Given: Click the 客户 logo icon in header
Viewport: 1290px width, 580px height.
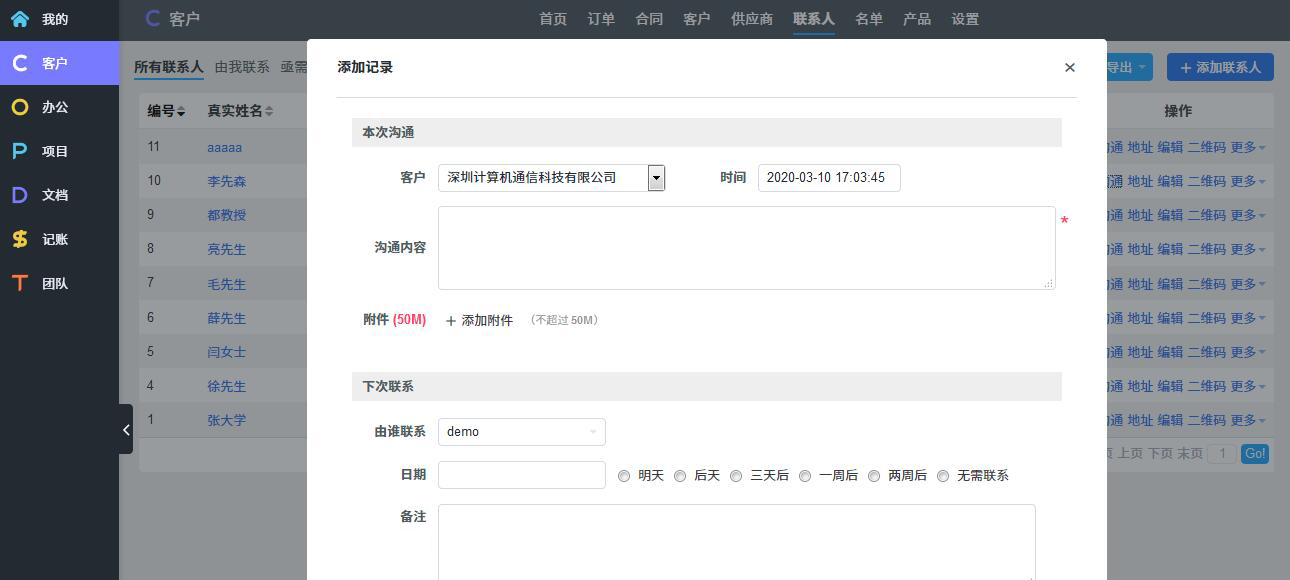Looking at the screenshot, I should point(152,18).
